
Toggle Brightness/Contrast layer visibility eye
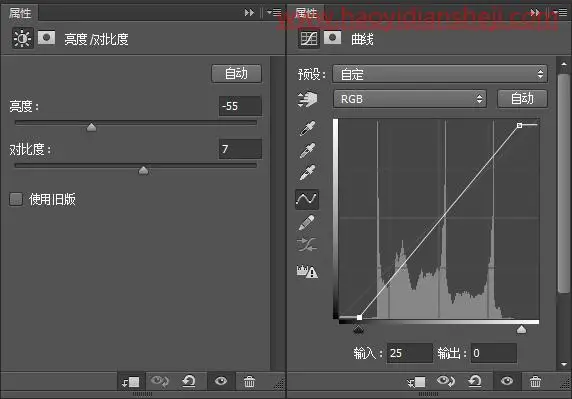(221, 381)
